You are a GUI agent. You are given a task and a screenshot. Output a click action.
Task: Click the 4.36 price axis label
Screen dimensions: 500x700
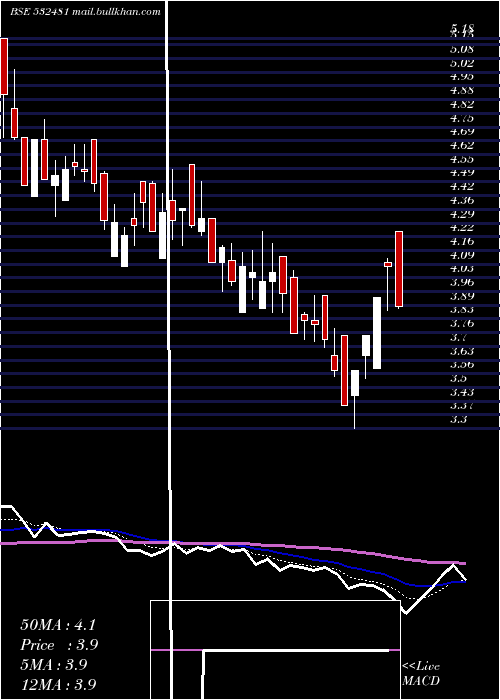click(462, 200)
